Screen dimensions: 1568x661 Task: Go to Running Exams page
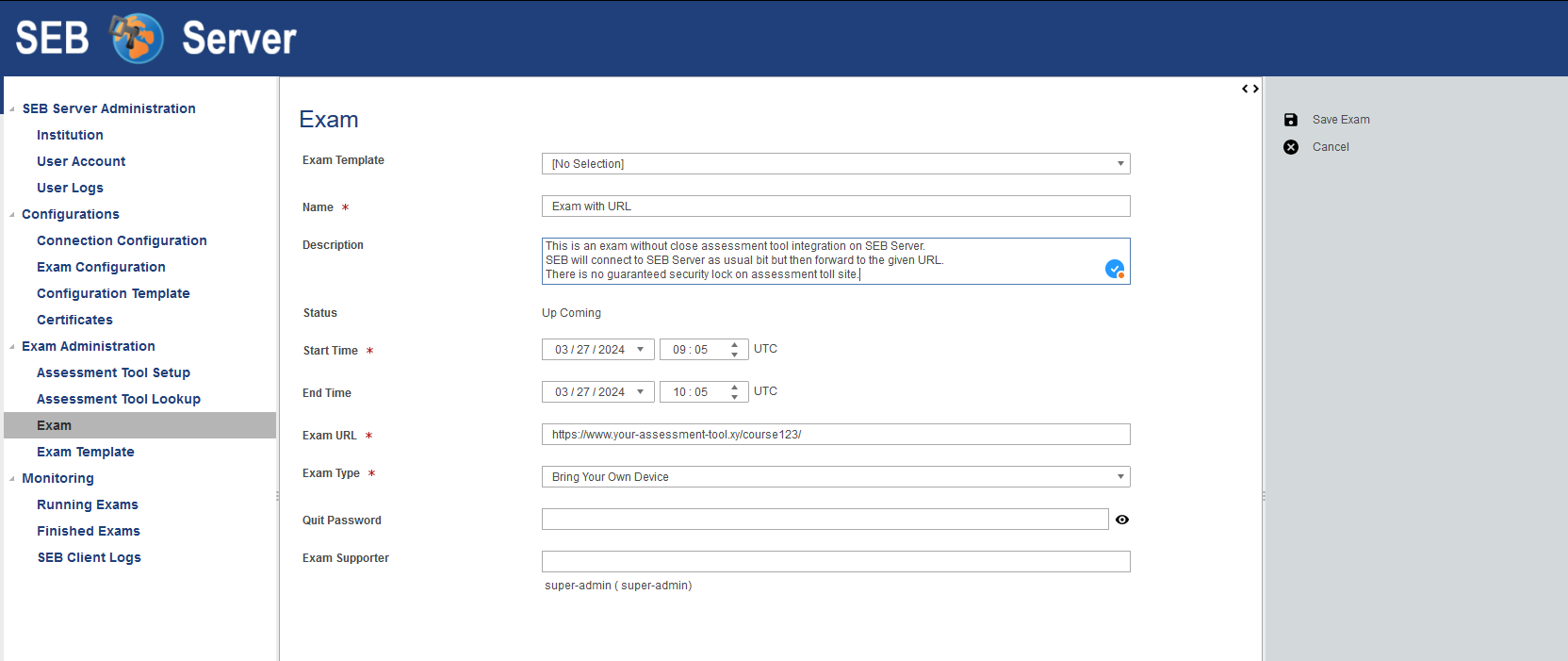(x=88, y=504)
